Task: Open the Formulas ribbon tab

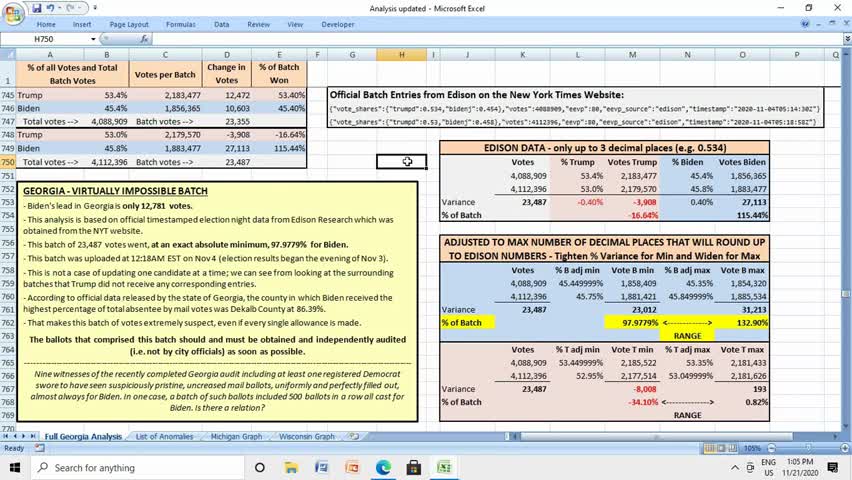Action: (180, 24)
